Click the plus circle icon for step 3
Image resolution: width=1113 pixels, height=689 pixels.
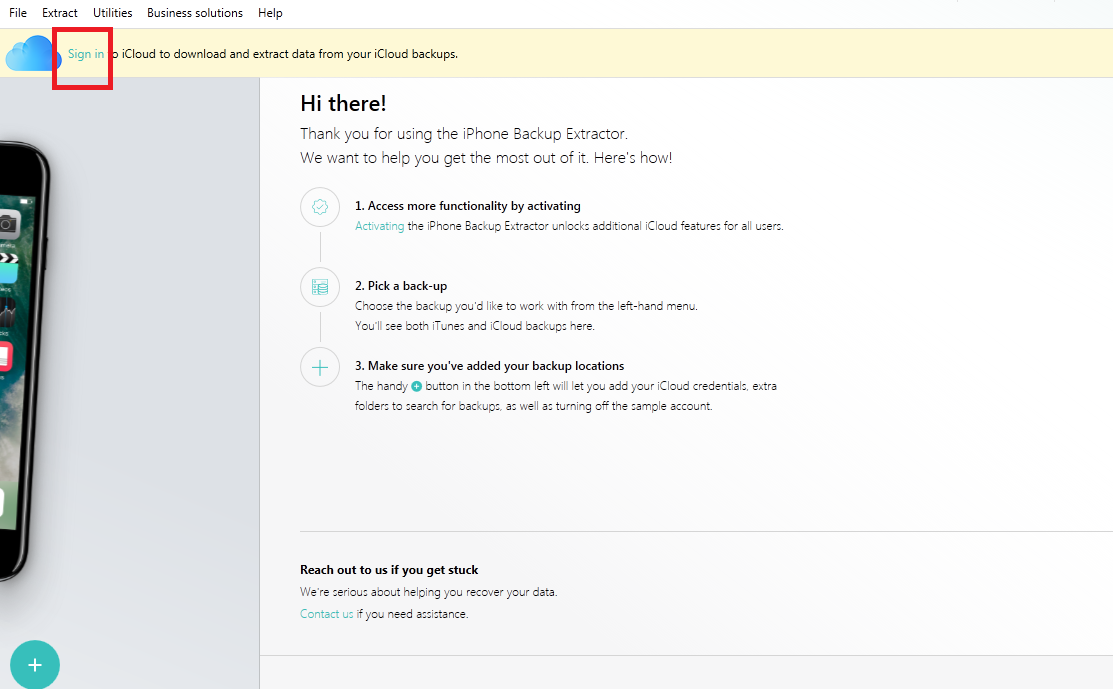click(x=320, y=368)
